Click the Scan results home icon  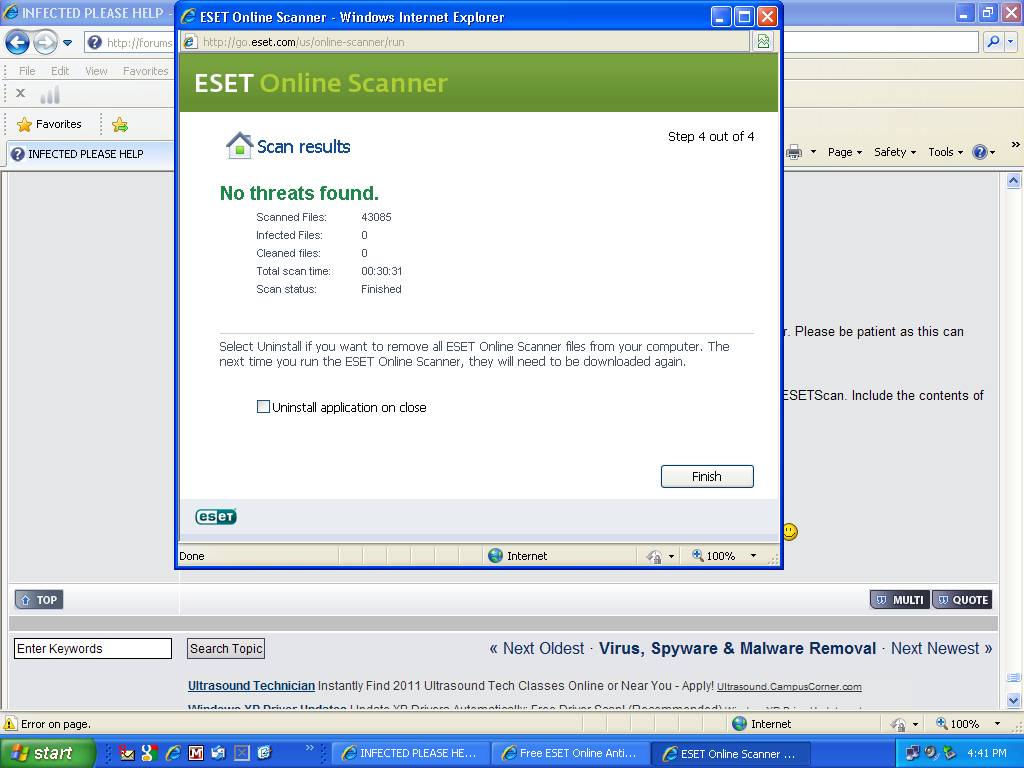239,146
